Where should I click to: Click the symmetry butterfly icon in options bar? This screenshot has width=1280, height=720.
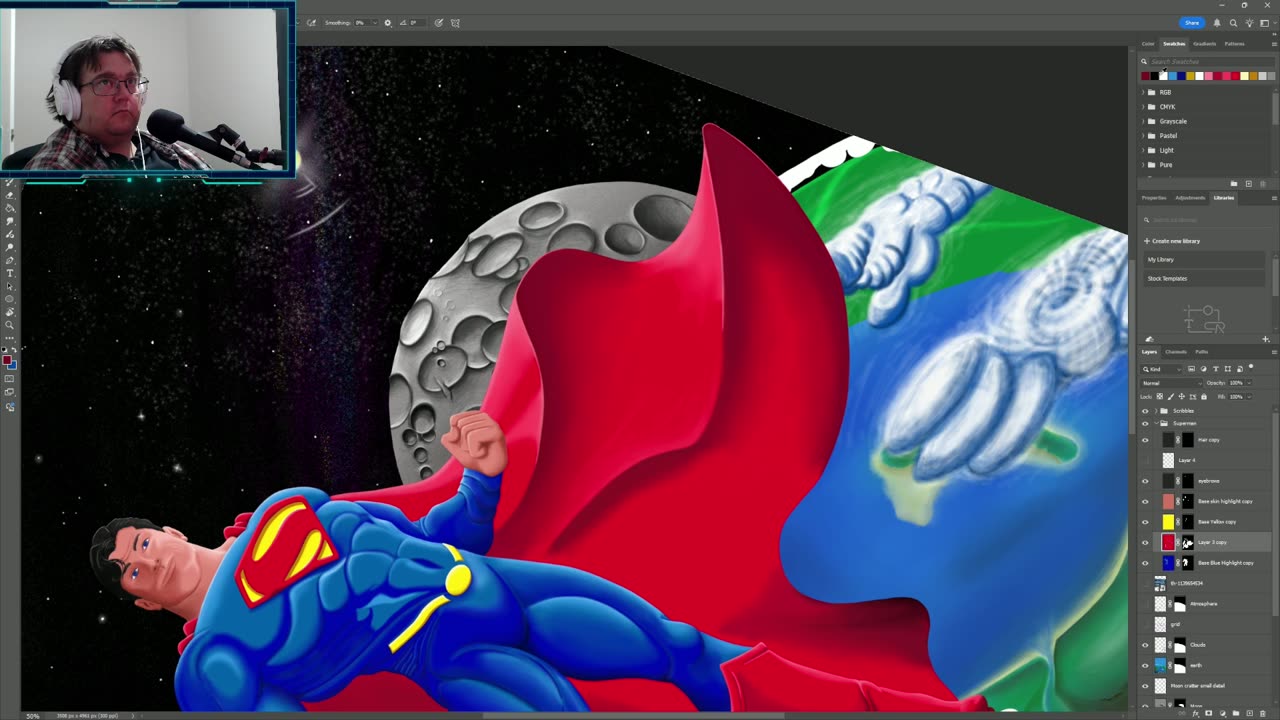tap(455, 23)
